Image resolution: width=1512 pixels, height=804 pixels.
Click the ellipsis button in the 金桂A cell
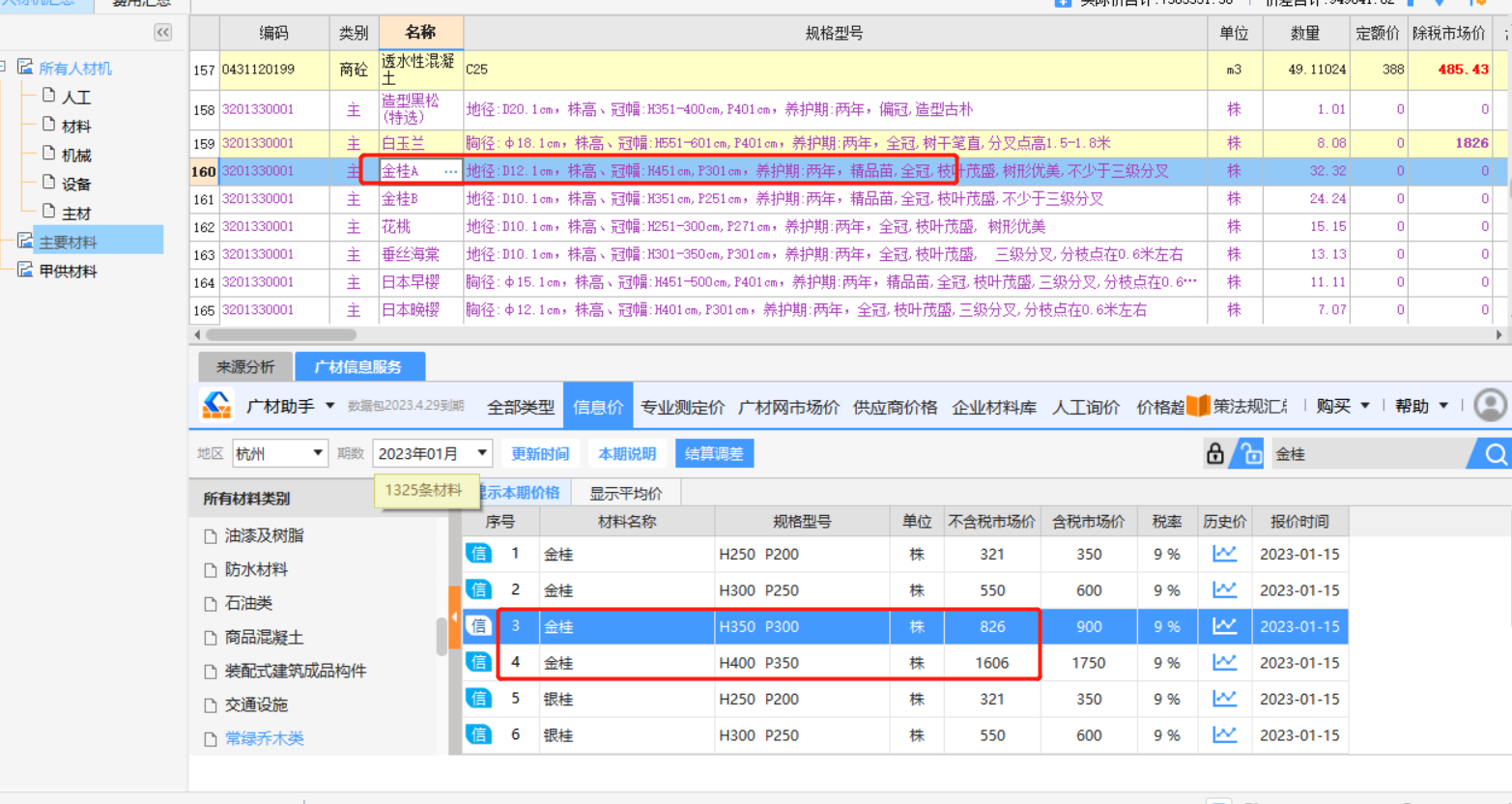tap(450, 171)
